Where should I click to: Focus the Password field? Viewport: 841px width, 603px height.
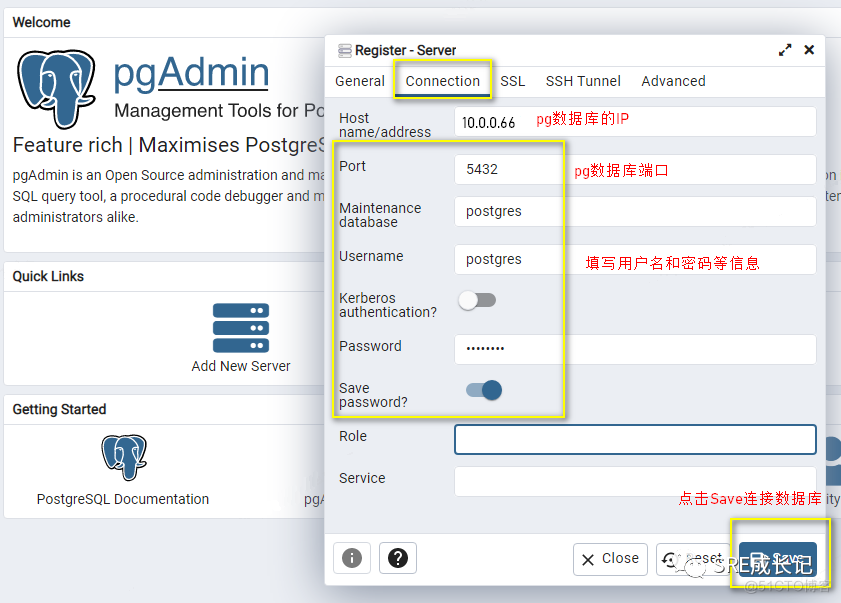[635, 349]
